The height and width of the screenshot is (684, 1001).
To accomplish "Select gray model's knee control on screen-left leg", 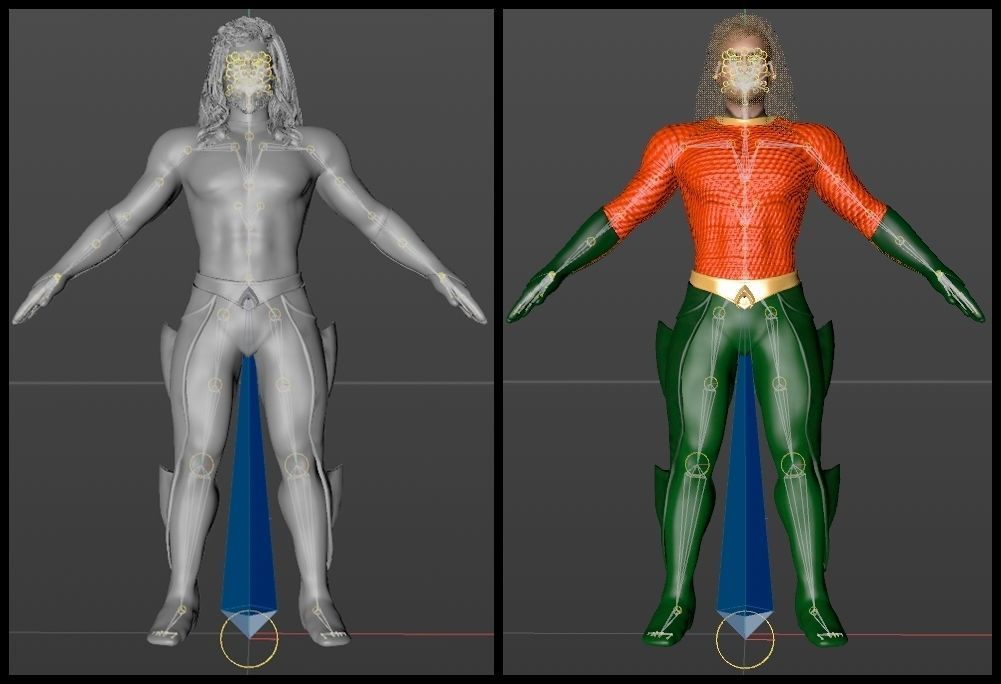I will (x=201, y=464).
